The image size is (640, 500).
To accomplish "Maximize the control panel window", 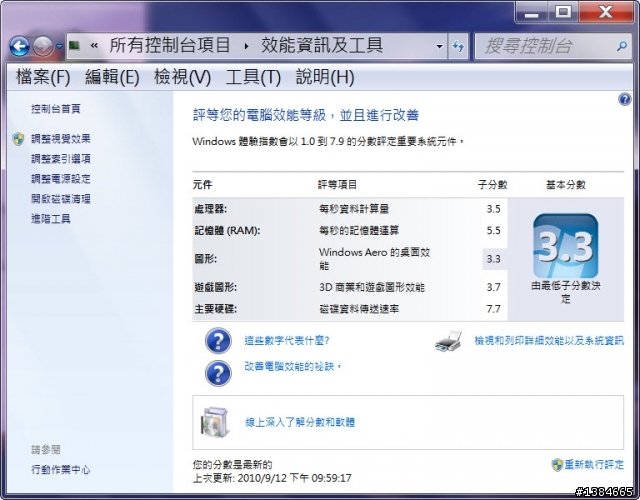I will [563, 12].
